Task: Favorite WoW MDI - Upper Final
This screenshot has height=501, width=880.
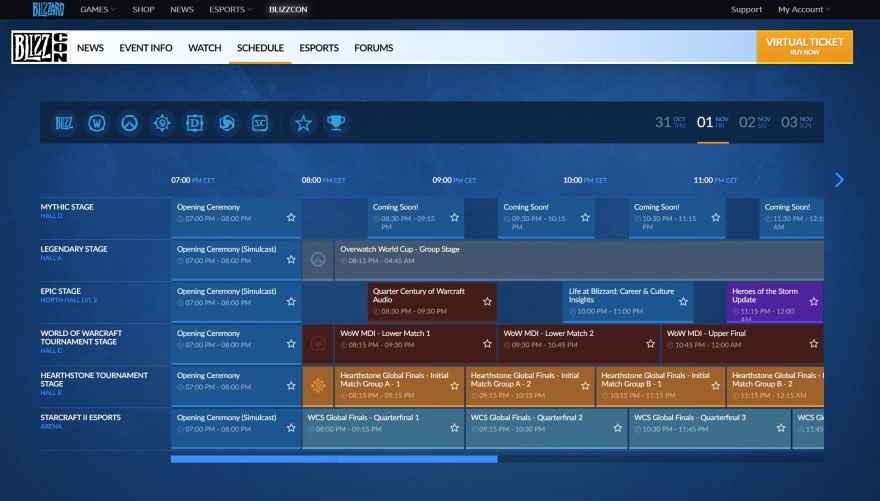Action: pos(814,343)
